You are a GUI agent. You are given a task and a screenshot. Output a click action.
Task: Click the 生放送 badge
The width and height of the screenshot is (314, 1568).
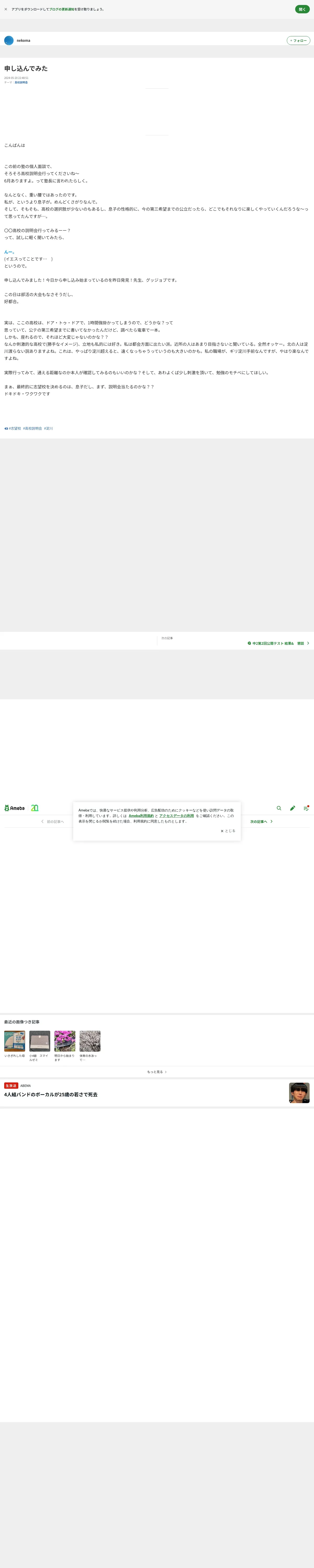click(x=11, y=1085)
